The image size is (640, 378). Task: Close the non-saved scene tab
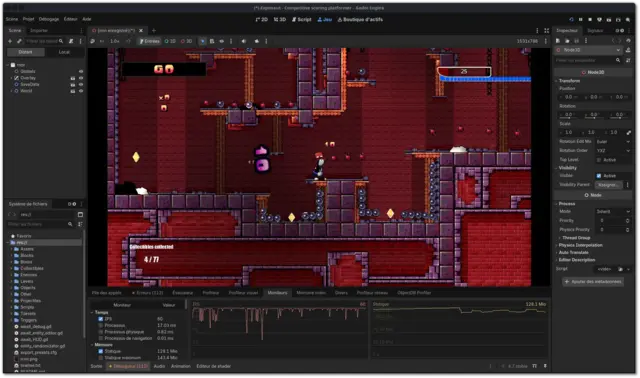coord(141,30)
